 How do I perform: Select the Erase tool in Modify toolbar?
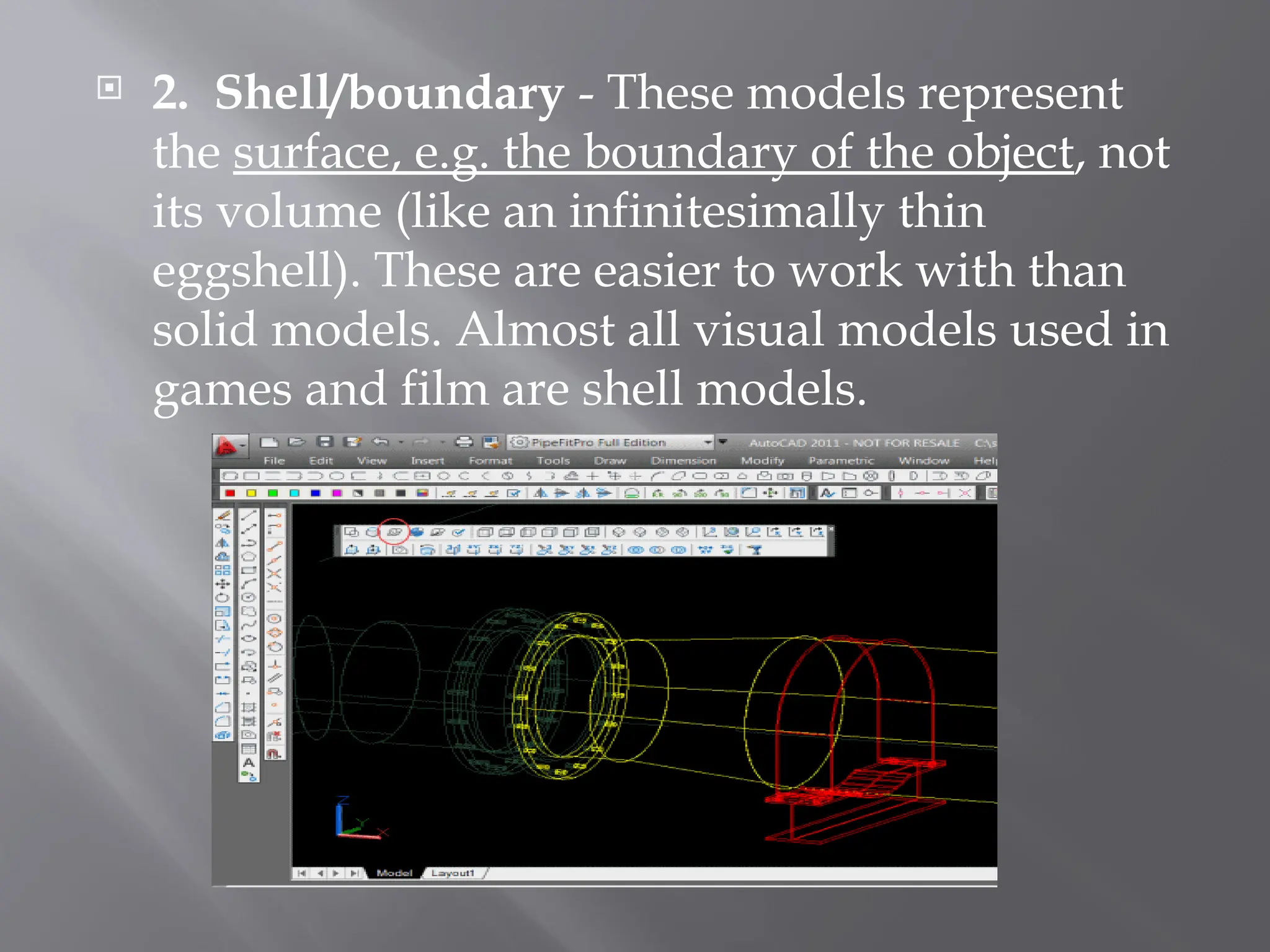pyautogui.click(x=223, y=515)
